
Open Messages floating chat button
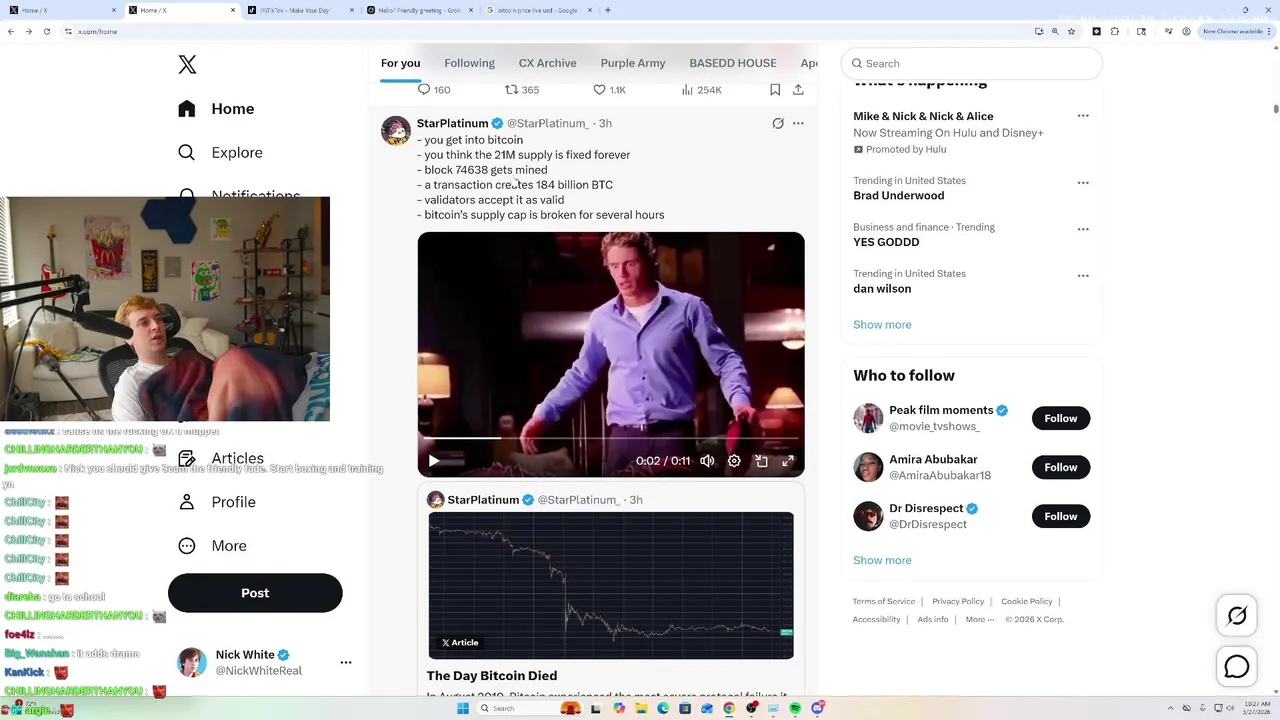coord(1237,667)
